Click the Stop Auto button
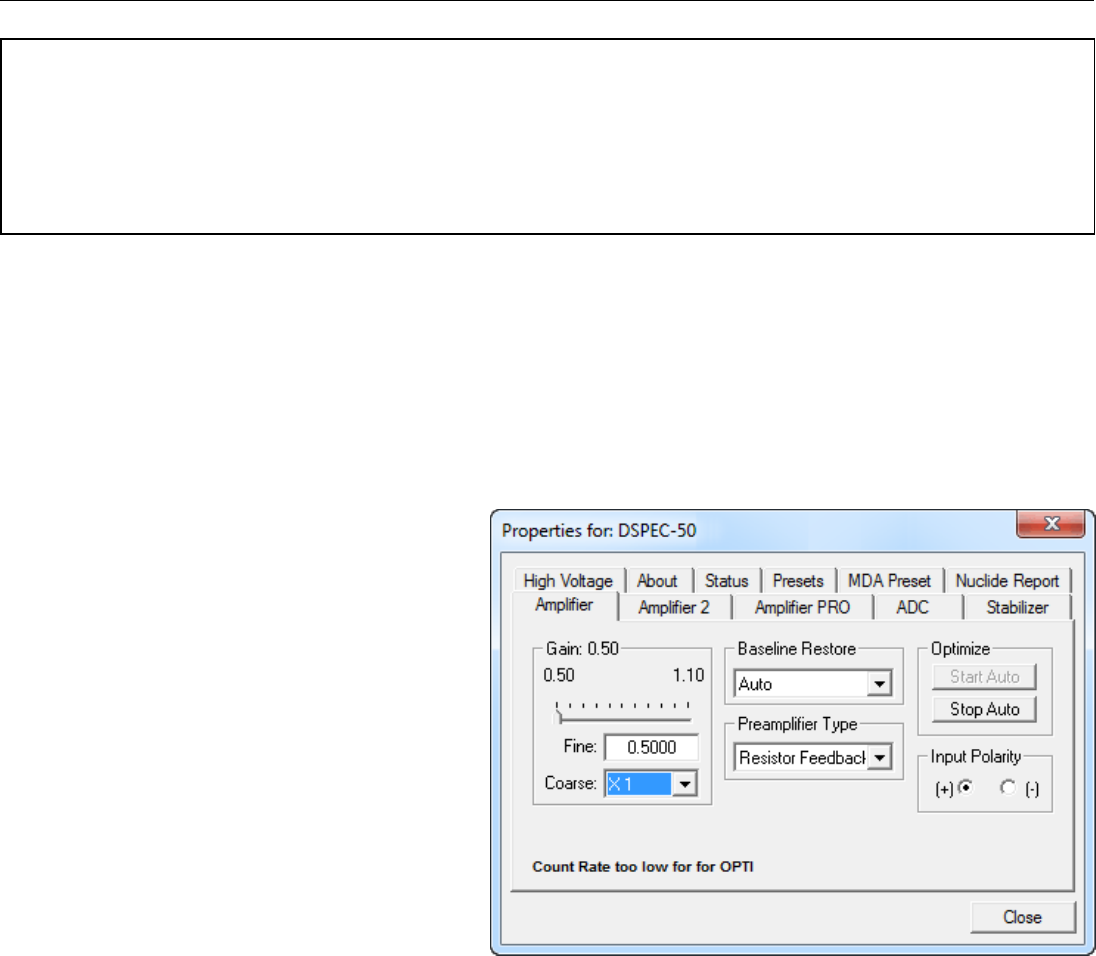 pos(984,709)
